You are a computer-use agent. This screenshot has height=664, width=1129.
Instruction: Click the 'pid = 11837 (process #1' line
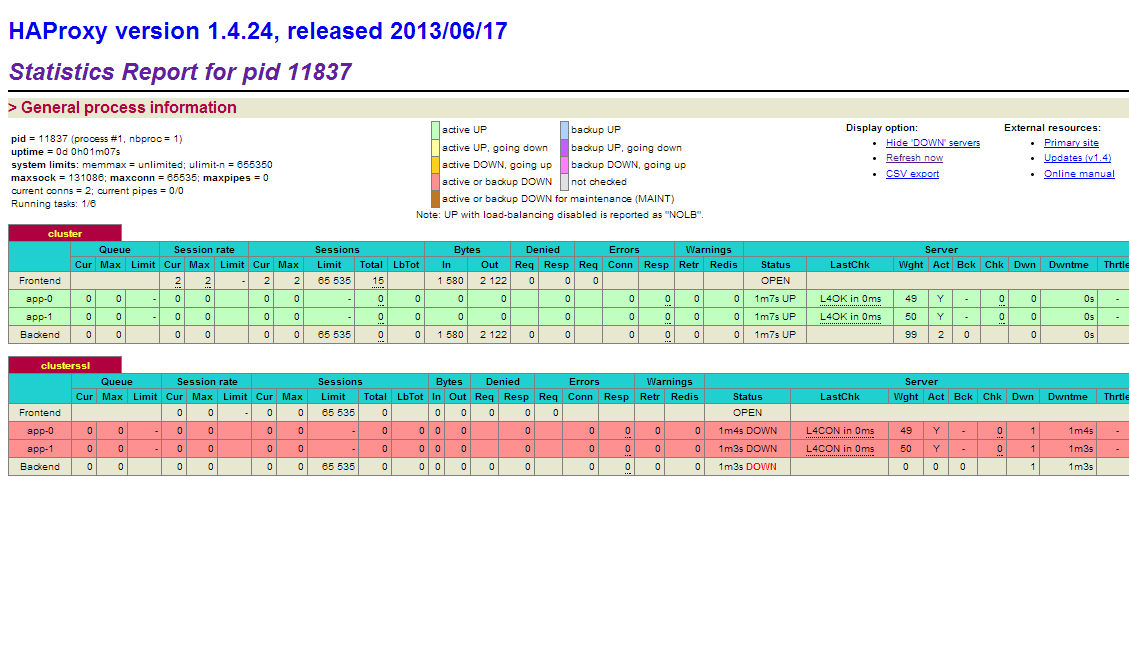(96, 139)
